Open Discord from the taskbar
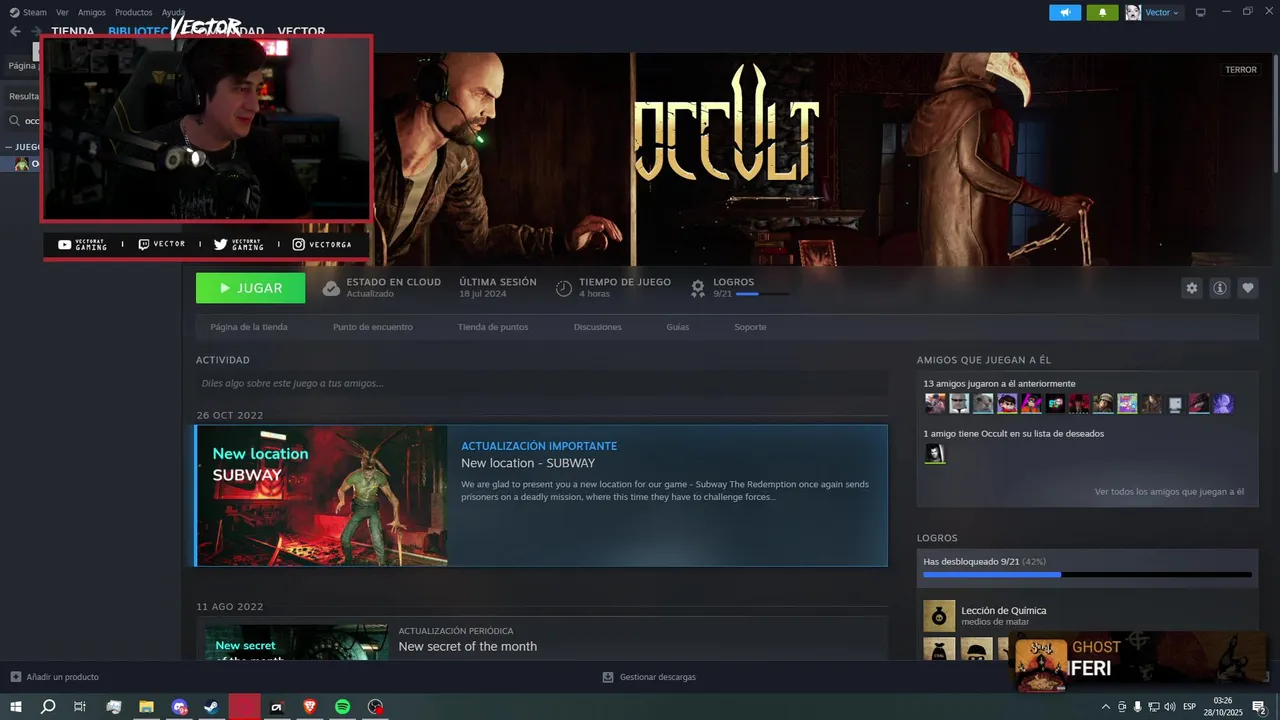Viewport: 1280px width, 720px height. coord(179,707)
